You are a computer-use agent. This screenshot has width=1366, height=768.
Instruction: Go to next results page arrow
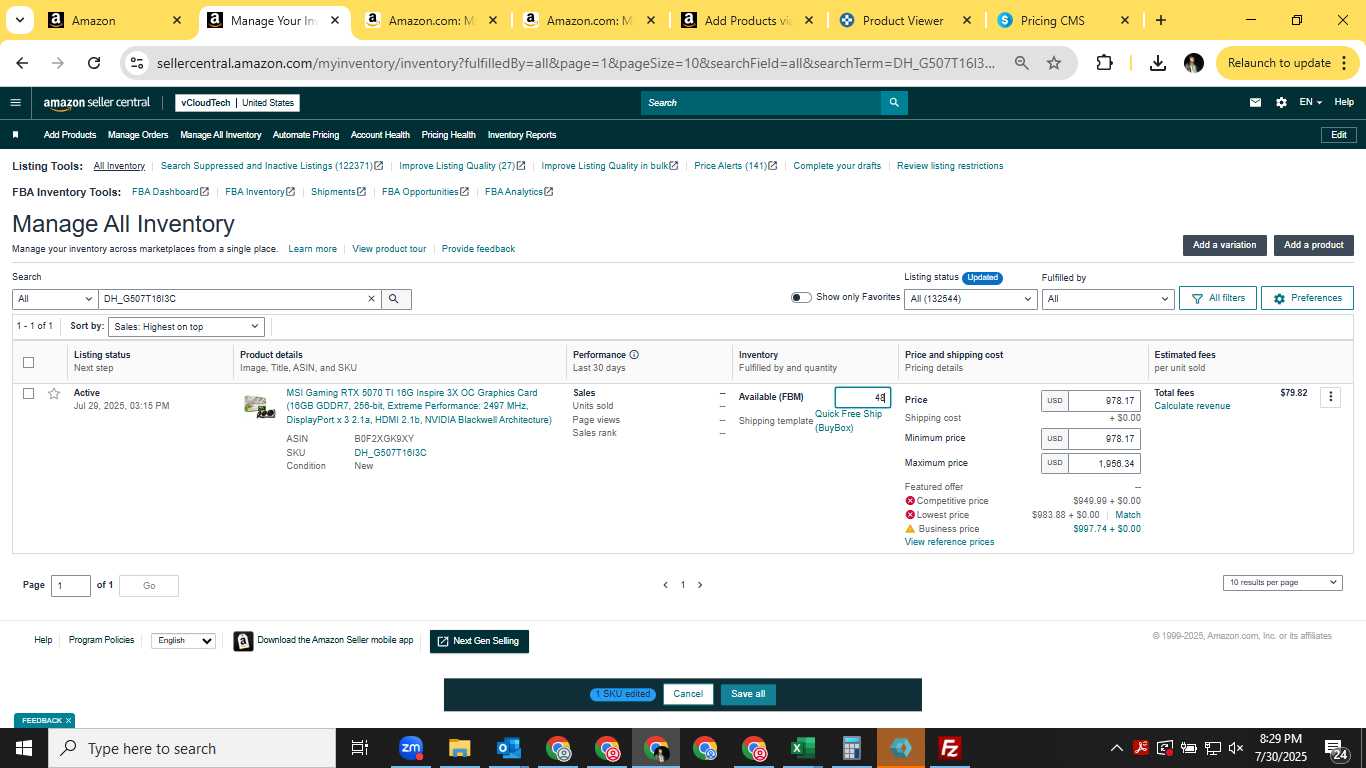700,585
